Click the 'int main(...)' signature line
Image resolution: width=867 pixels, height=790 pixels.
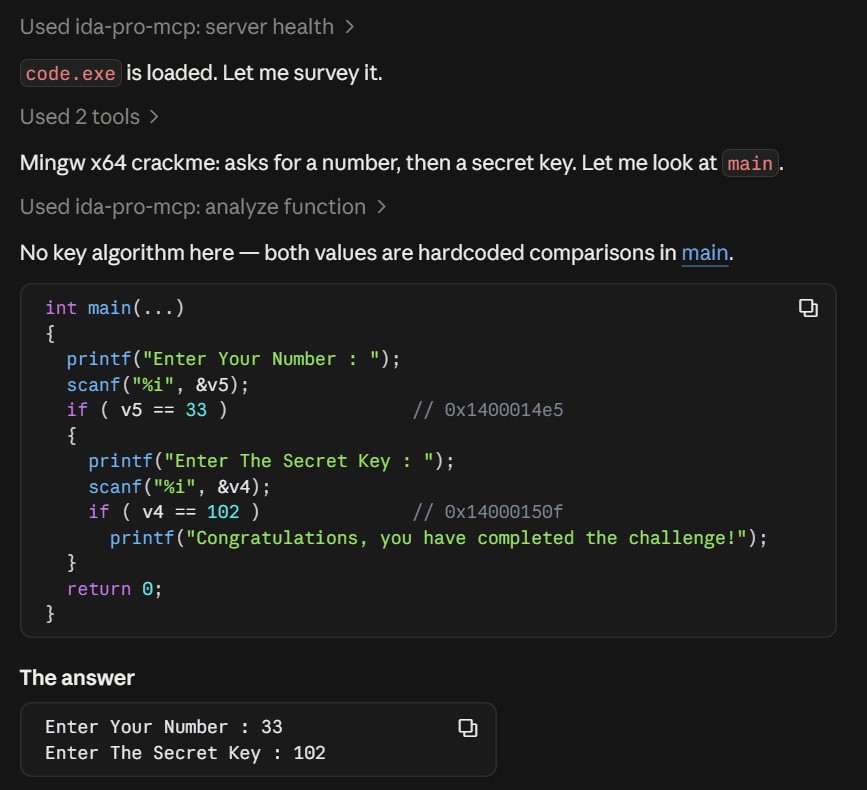[114, 308]
